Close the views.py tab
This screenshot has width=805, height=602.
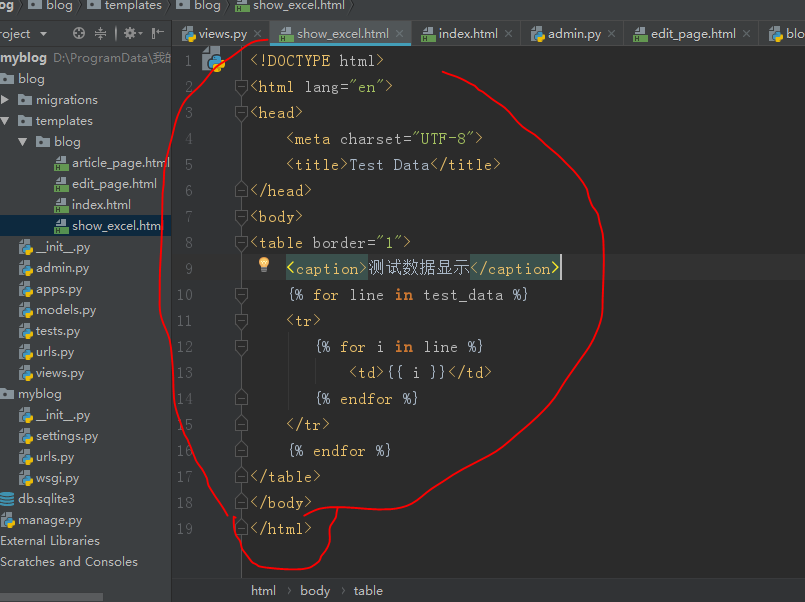[258, 34]
